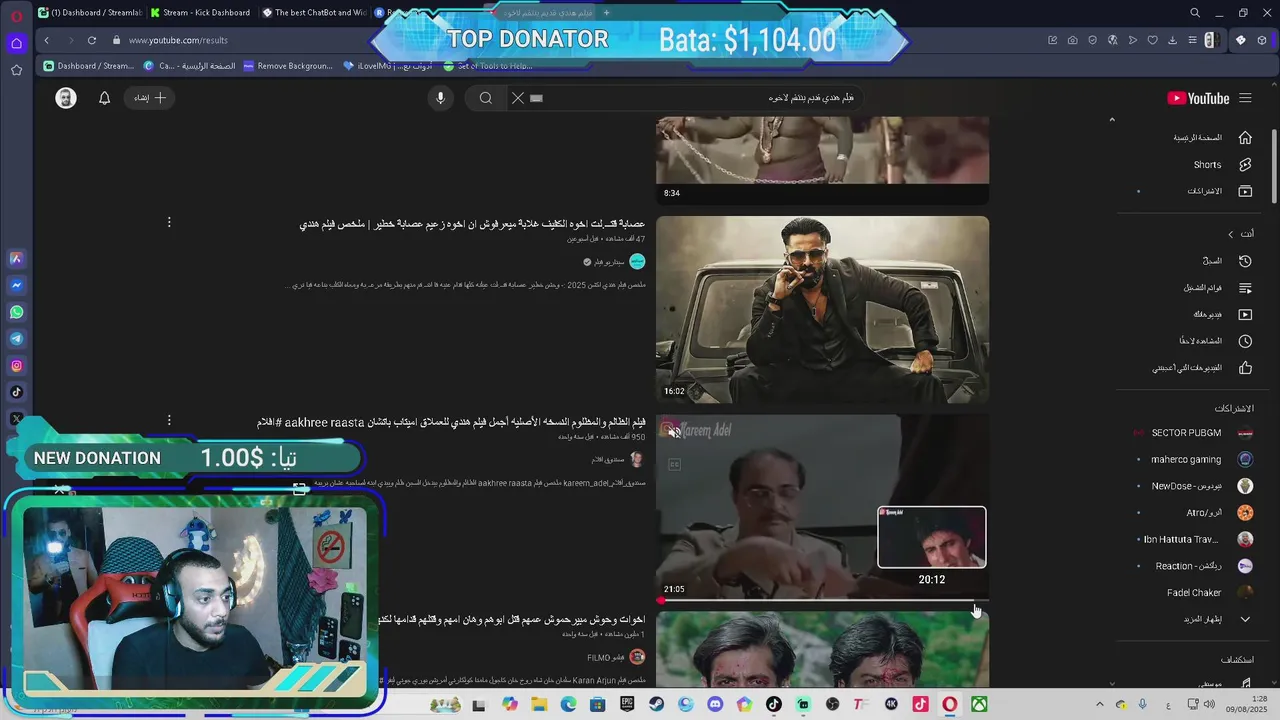Open the 16:02 man-on-jeep video thumbnail
This screenshot has width=1280, height=720.
click(x=822, y=310)
